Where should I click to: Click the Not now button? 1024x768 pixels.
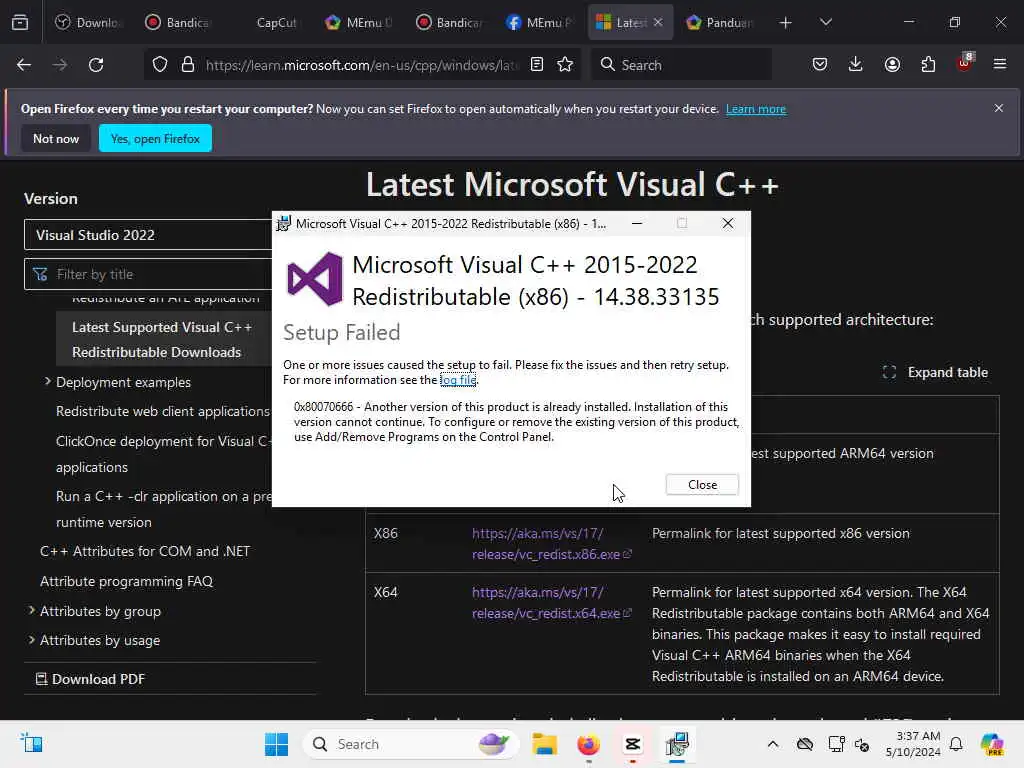(x=56, y=138)
